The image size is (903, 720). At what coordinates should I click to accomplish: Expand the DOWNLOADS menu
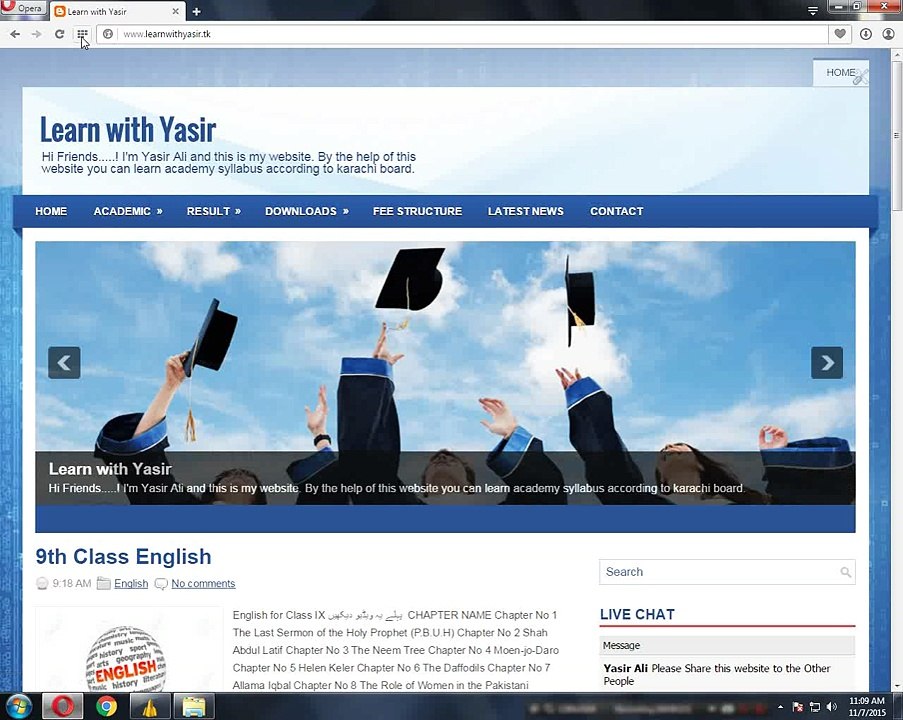tap(307, 211)
